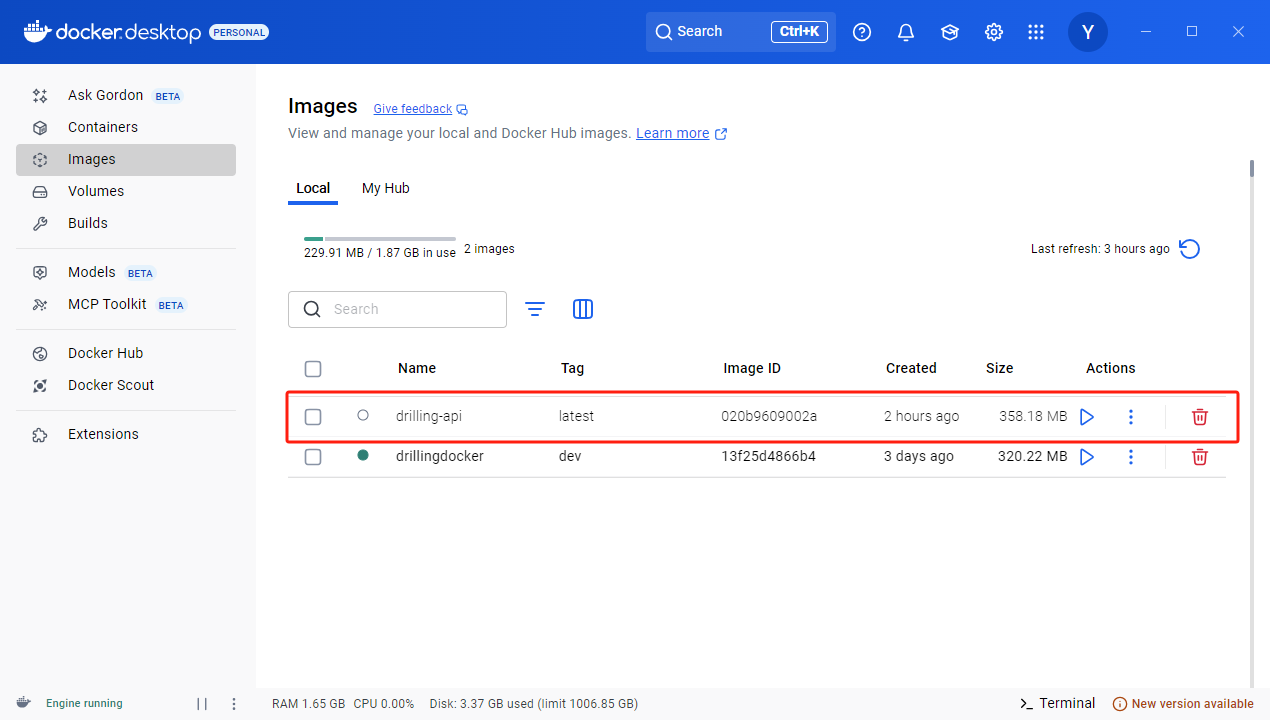Check the drillingdocker row checkbox
Screen dimensions: 1270x720
click(x=313, y=457)
